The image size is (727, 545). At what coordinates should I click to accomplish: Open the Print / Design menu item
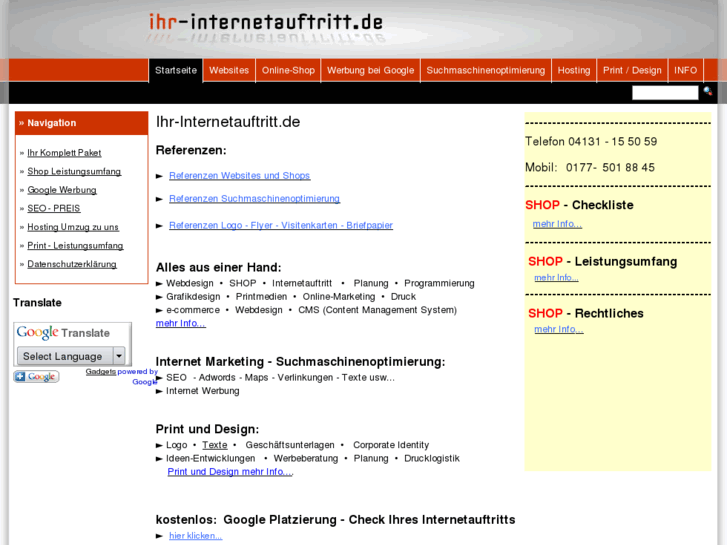click(632, 71)
